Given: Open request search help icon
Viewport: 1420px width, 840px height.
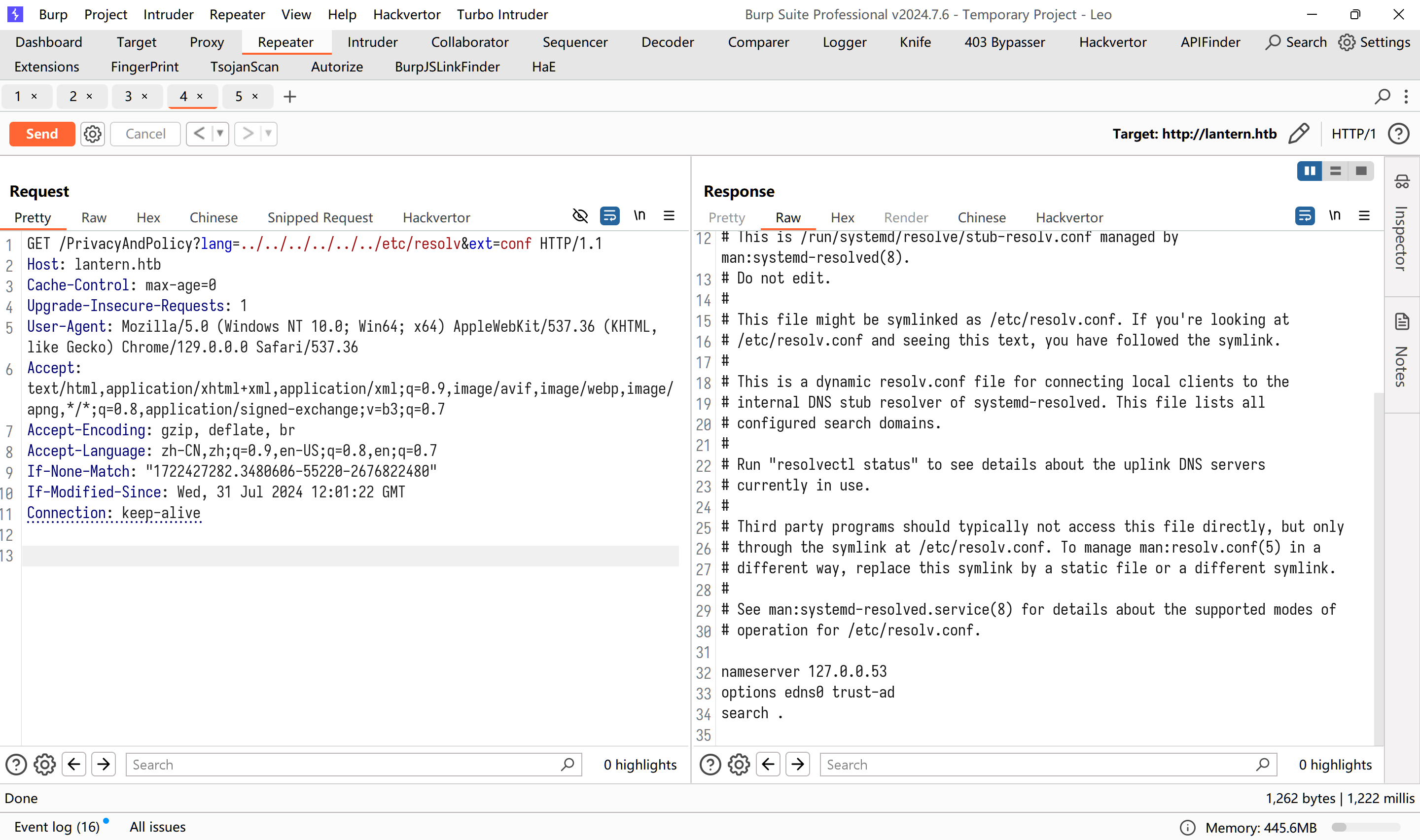Looking at the screenshot, I should point(16,765).
